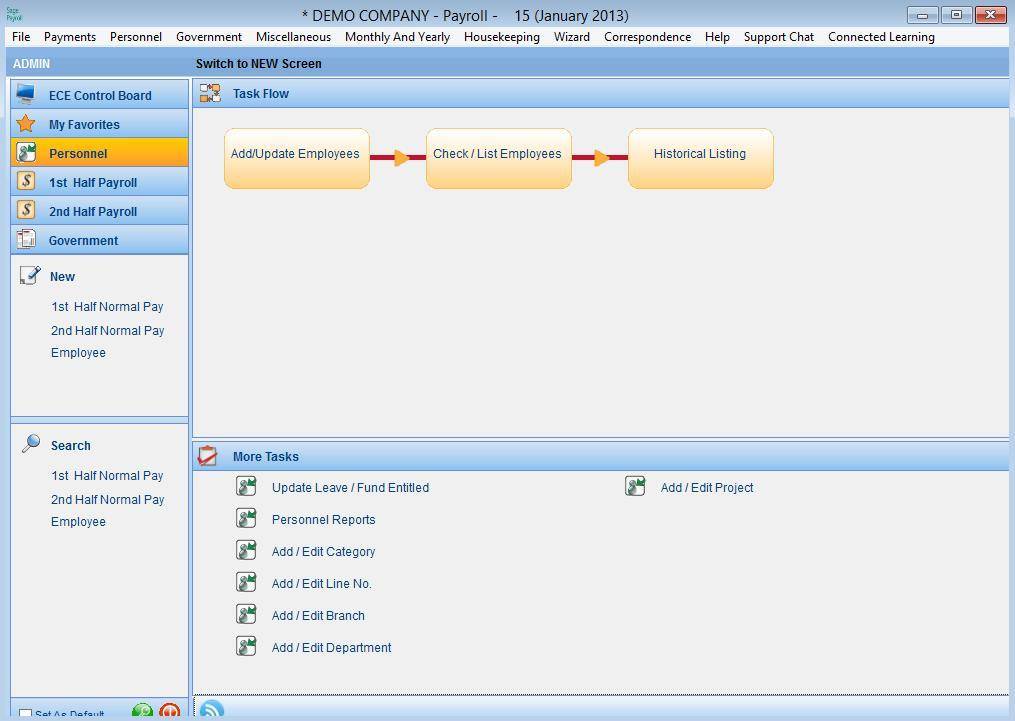Click the 1st Half Payroll dollar icon

[28, 182]
